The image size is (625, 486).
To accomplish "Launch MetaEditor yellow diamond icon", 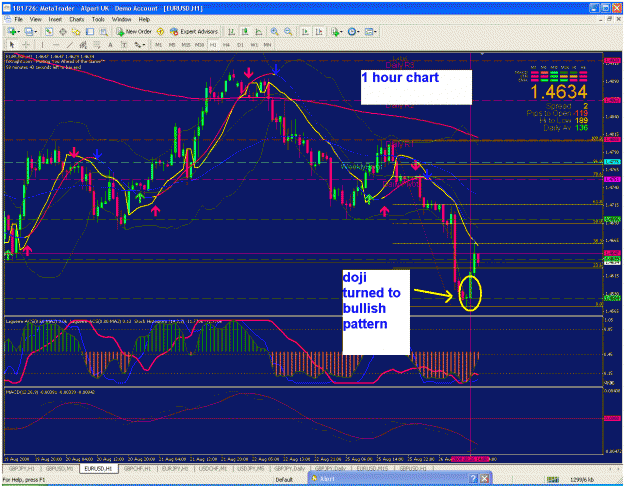I will tap(160, 31).
